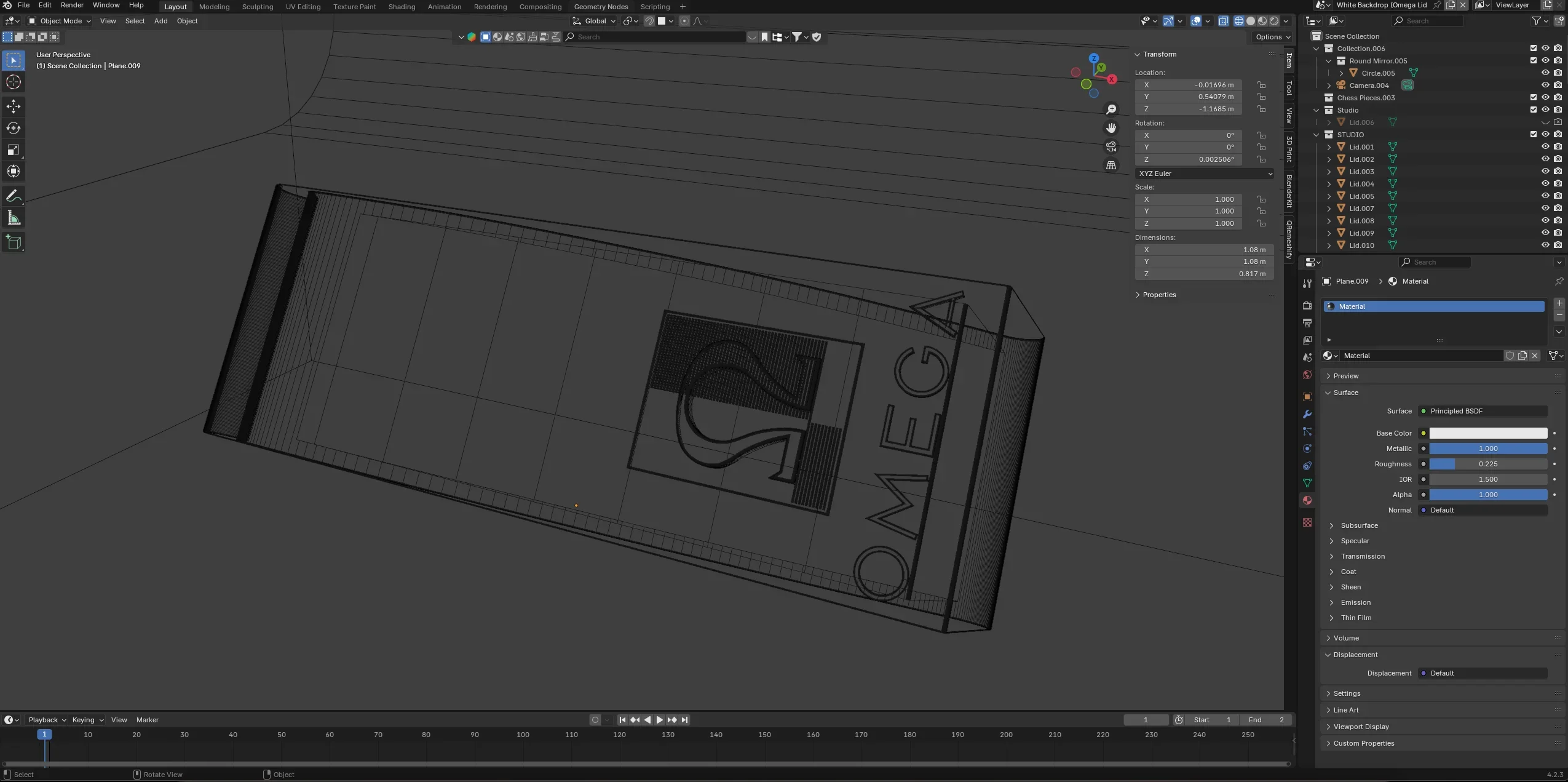Screen dimensions: 1568x782
Task: Activate the Measure tool
Action: [x=14, y=218]
